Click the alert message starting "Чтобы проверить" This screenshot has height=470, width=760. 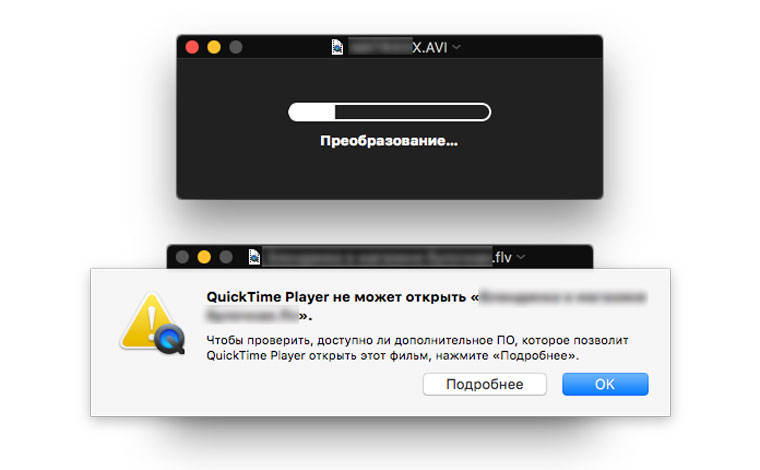click(417, 348)
